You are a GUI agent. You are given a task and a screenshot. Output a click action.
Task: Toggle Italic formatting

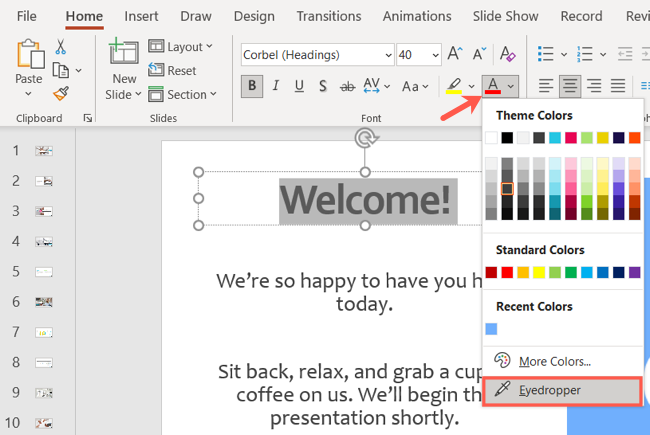275,86
